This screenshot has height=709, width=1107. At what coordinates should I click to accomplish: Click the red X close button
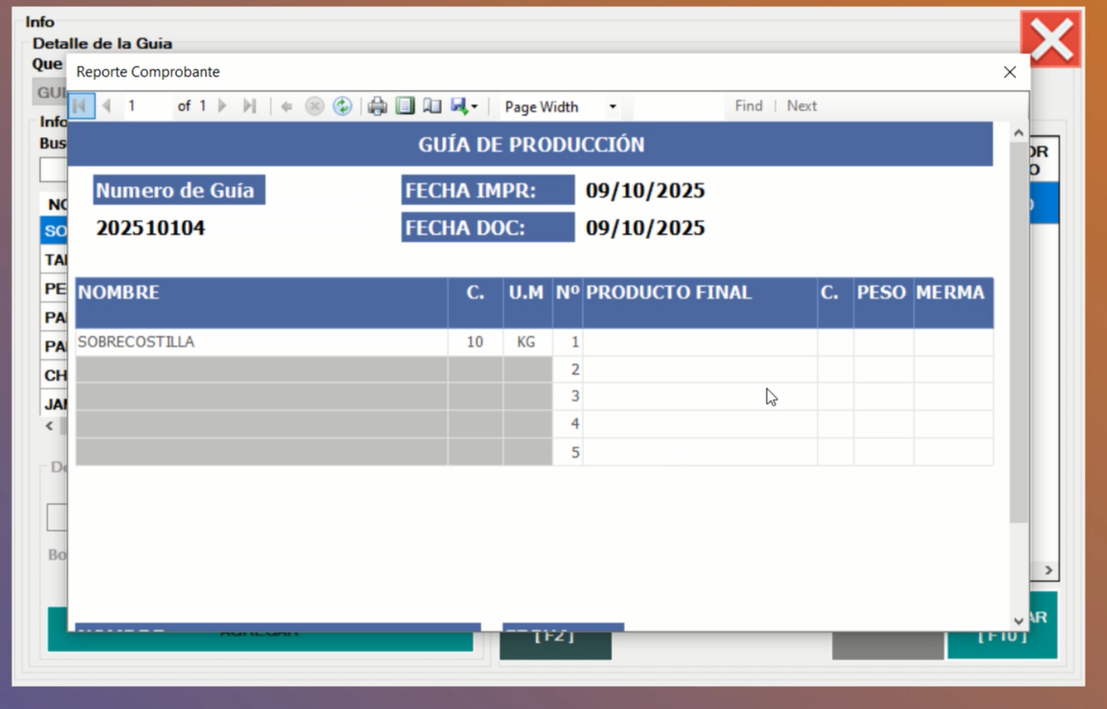click(1051, 40)
